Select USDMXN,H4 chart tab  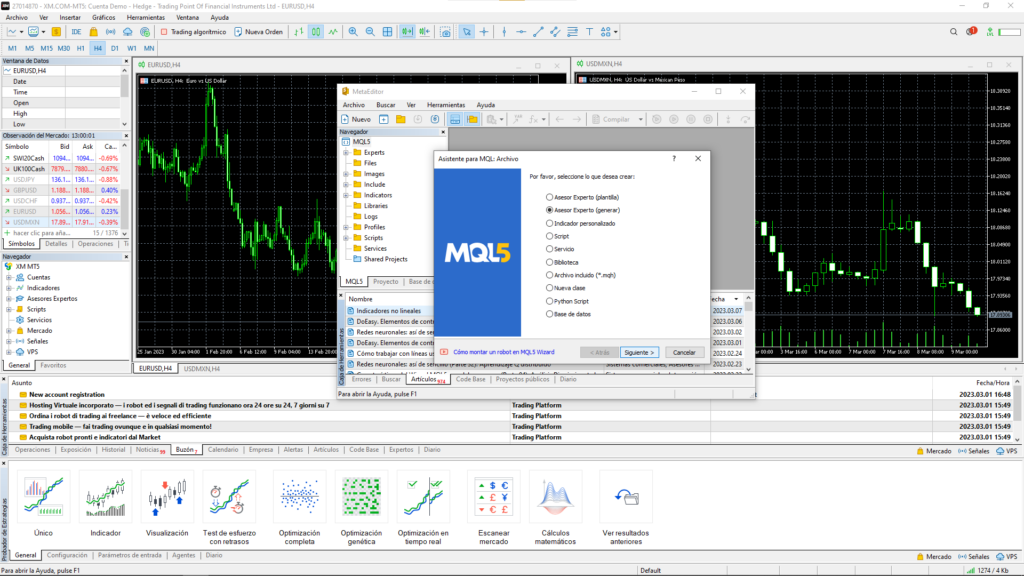(201, 369)
